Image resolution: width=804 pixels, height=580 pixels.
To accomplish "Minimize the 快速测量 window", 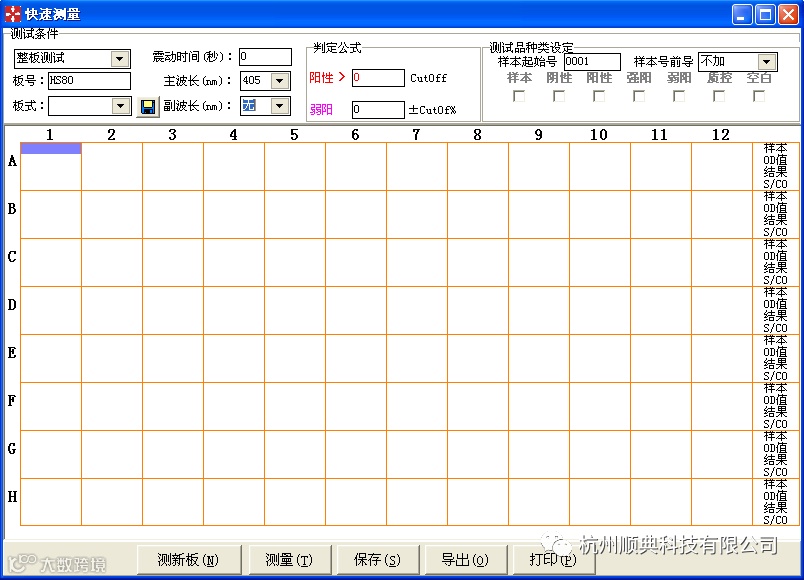I will pyautogui.click(x=741, y=14).
